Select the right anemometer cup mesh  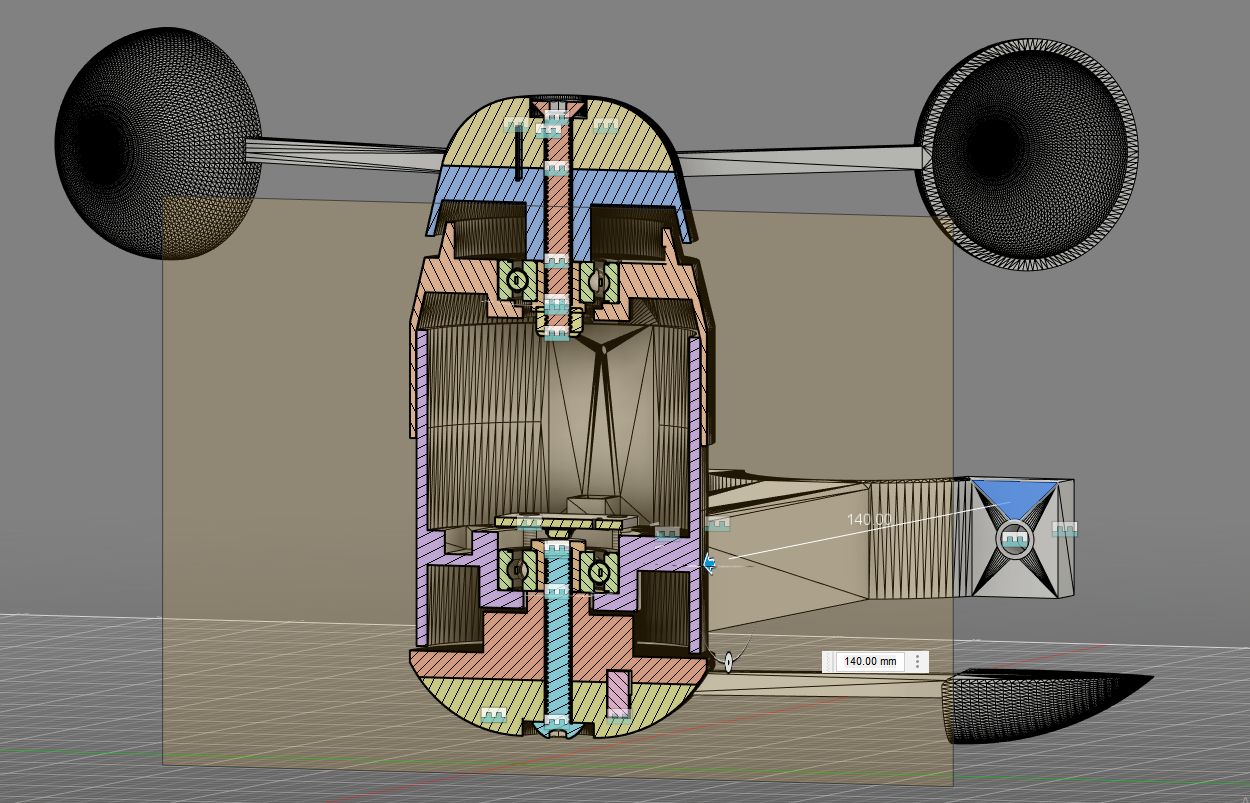[1027, 154]
